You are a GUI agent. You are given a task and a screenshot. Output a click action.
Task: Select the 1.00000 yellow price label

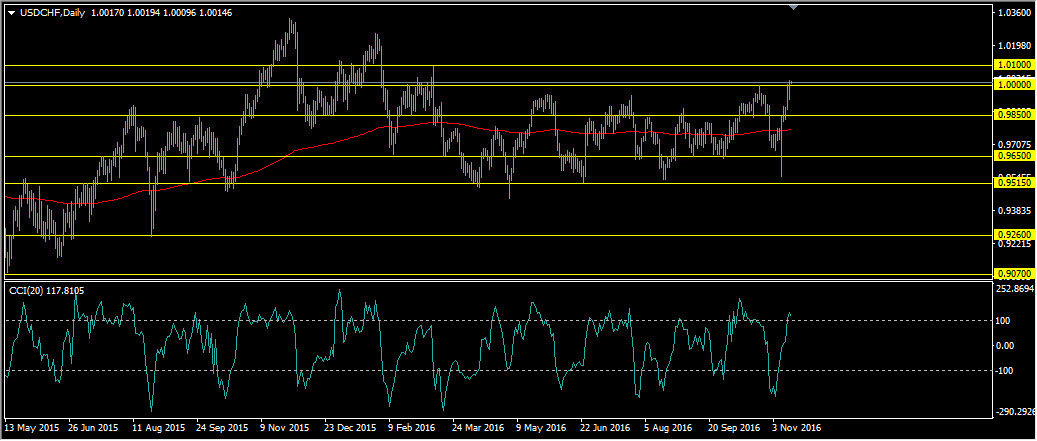click(1013, 85)
